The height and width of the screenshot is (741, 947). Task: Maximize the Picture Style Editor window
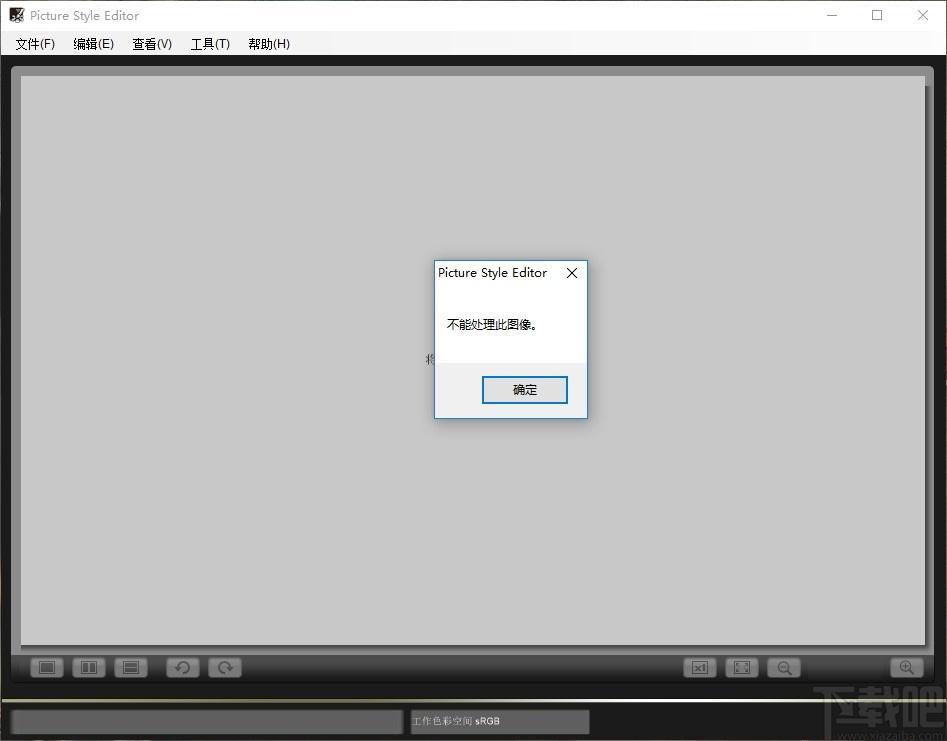tap(877, 15)
